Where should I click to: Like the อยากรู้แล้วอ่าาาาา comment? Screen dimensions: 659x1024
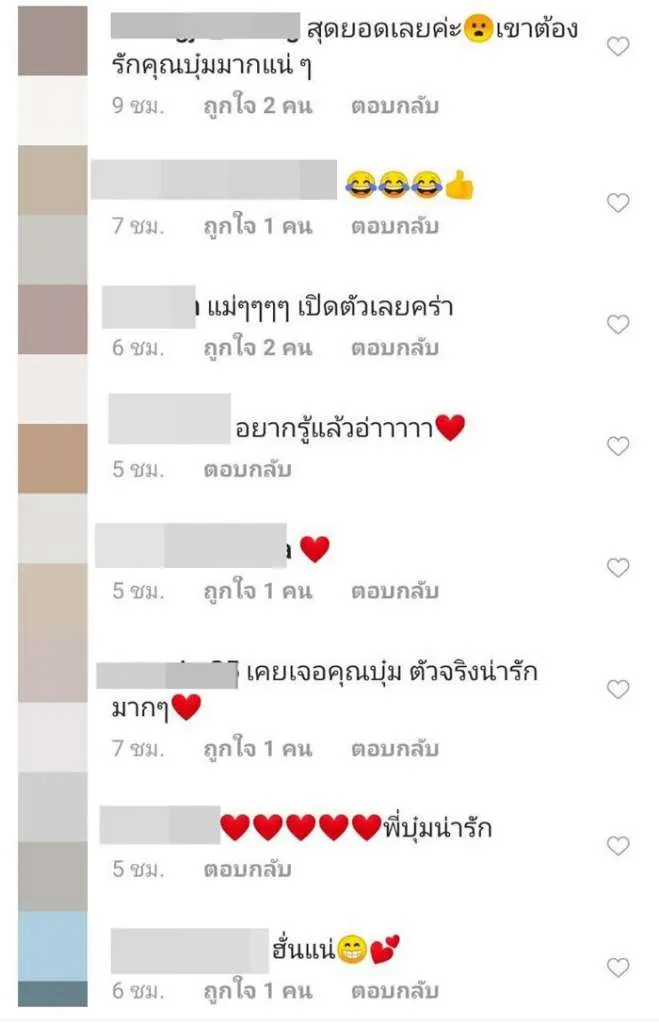(617, 445)
